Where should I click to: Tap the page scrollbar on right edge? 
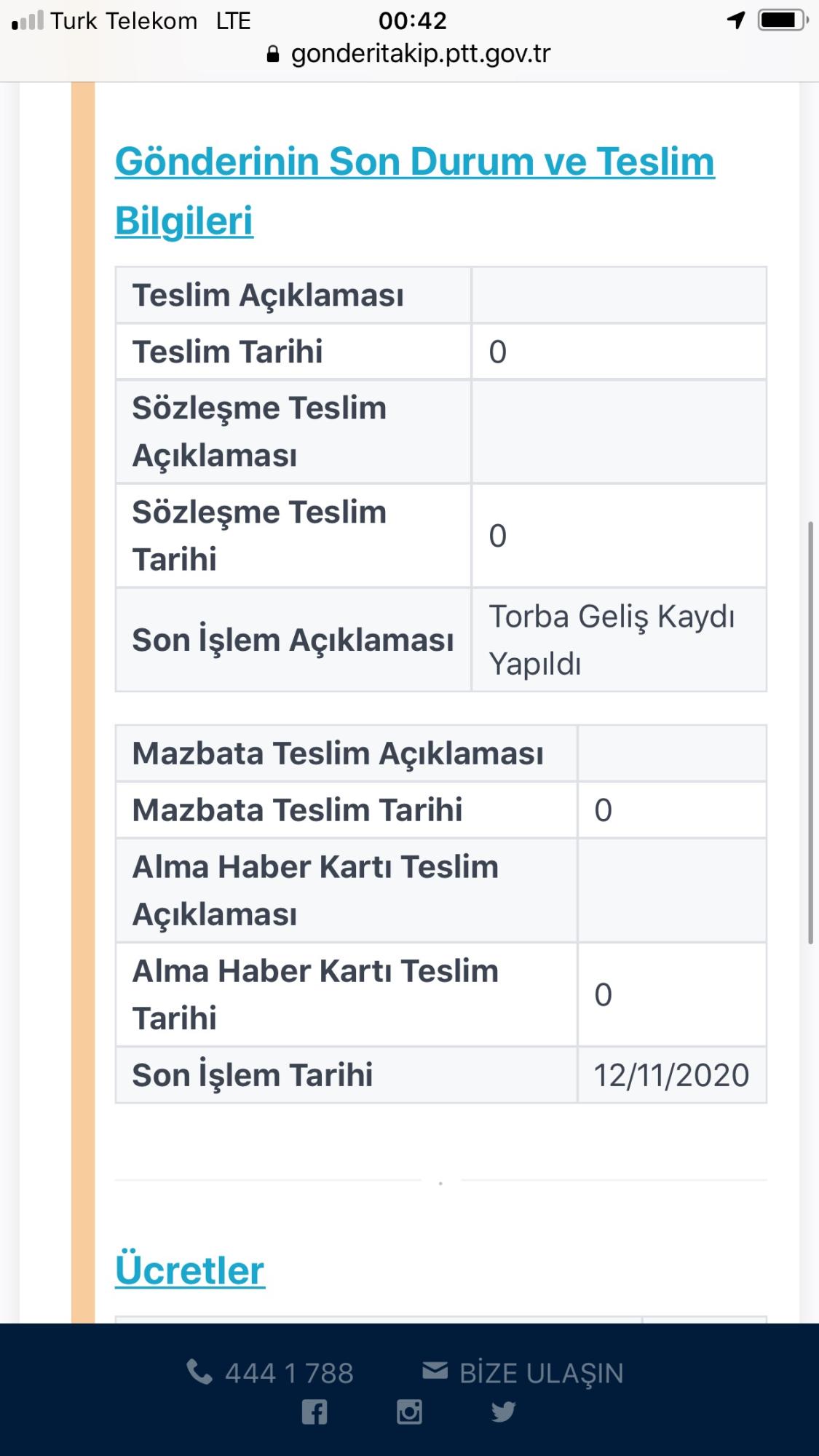point(810,732)
